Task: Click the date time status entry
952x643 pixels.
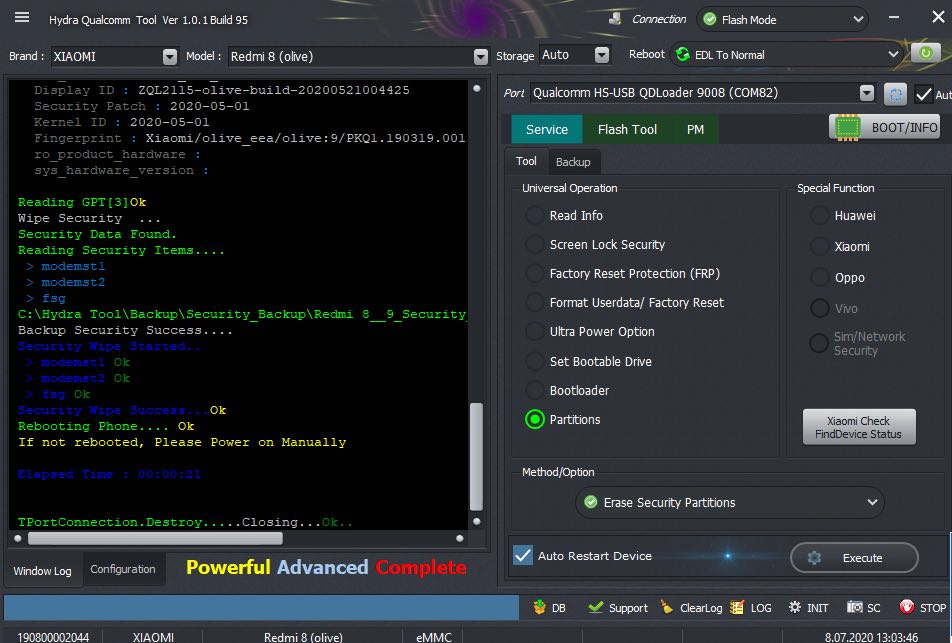Action: 871,637
